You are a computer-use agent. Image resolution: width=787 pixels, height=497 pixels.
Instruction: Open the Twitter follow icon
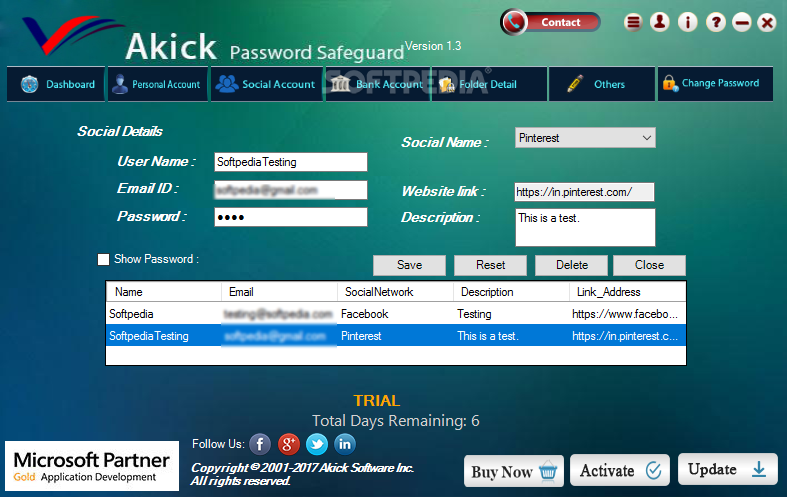(x=317, y=444)
